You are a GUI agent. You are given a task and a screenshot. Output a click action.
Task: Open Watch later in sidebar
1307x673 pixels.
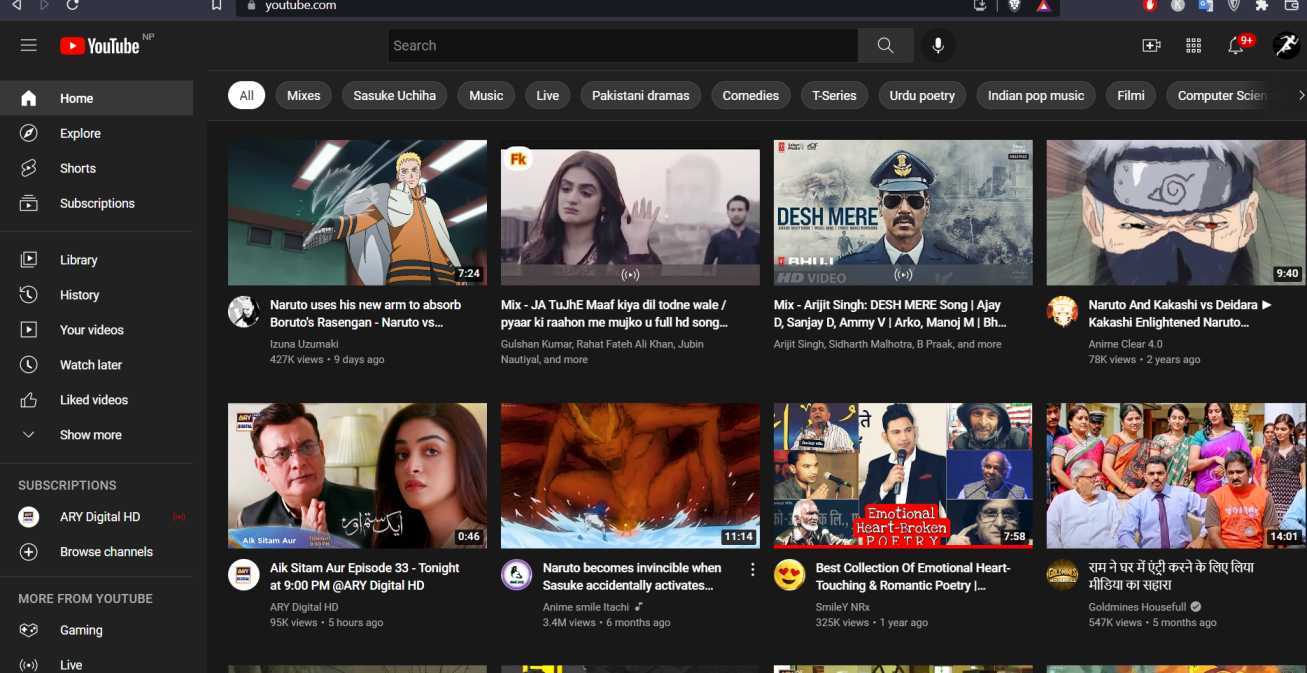97,365
